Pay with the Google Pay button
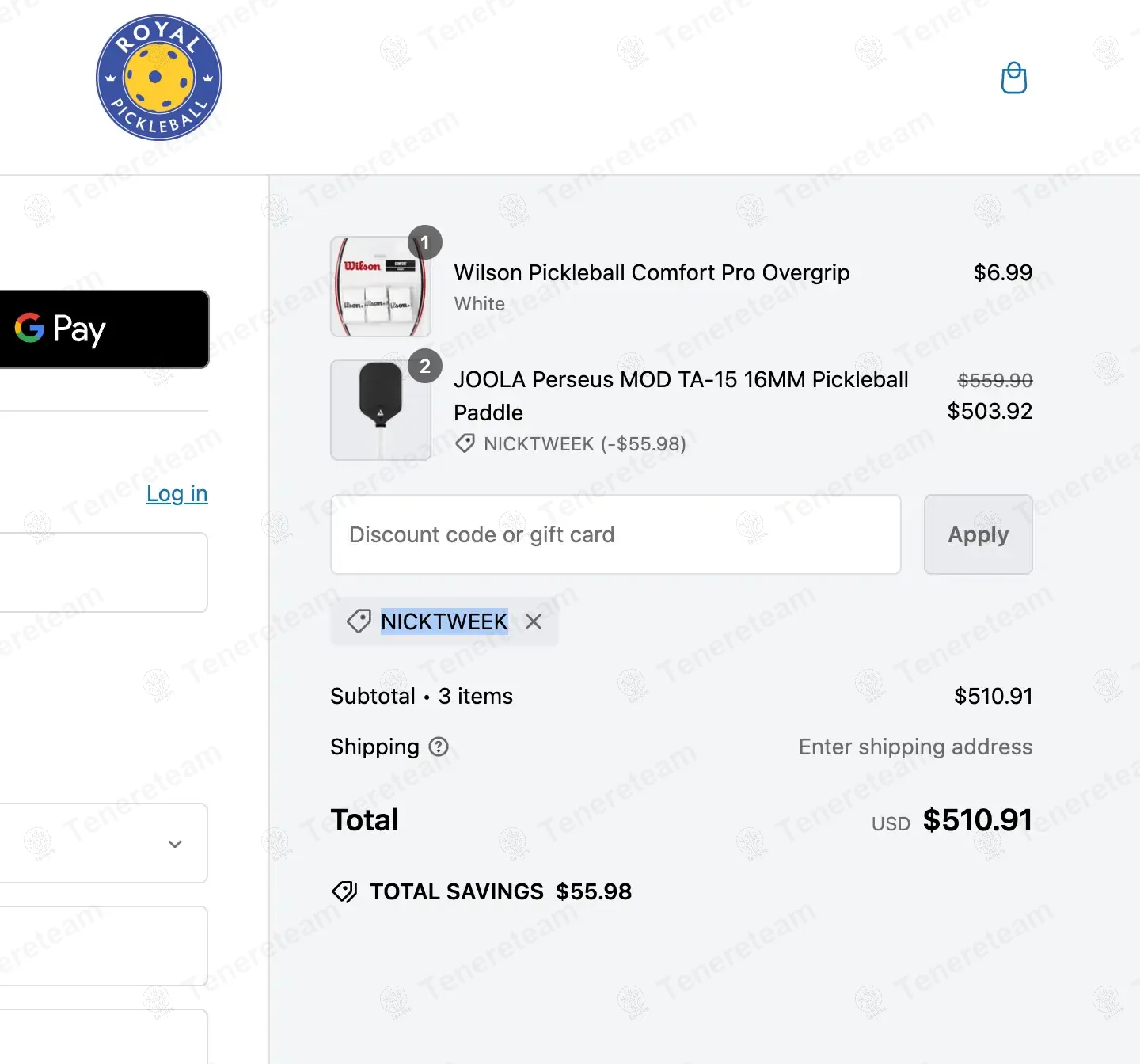The height and width of the screenshot is (1064, 1140). pos(103,329)
